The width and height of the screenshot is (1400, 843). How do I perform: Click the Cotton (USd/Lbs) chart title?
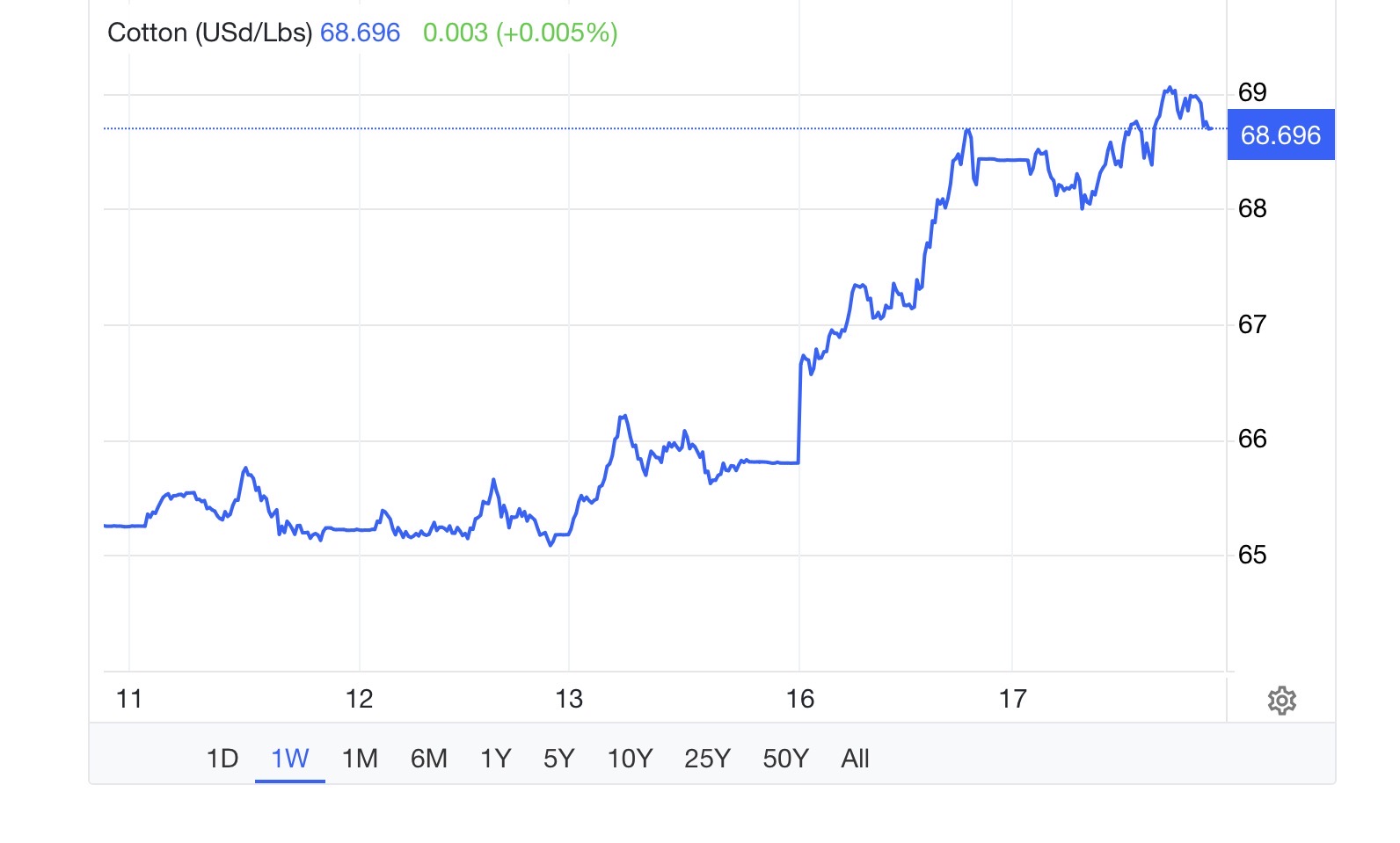209,33
